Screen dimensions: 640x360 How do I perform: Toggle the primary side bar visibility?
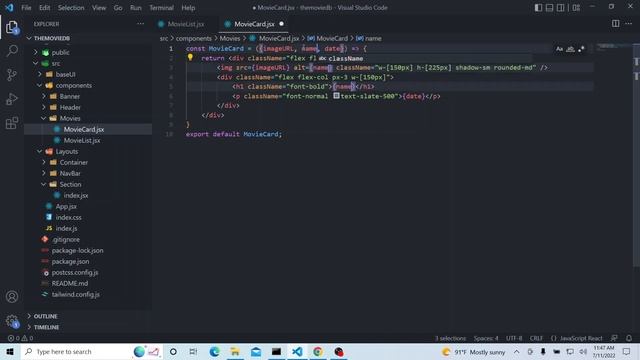(538, 7)
